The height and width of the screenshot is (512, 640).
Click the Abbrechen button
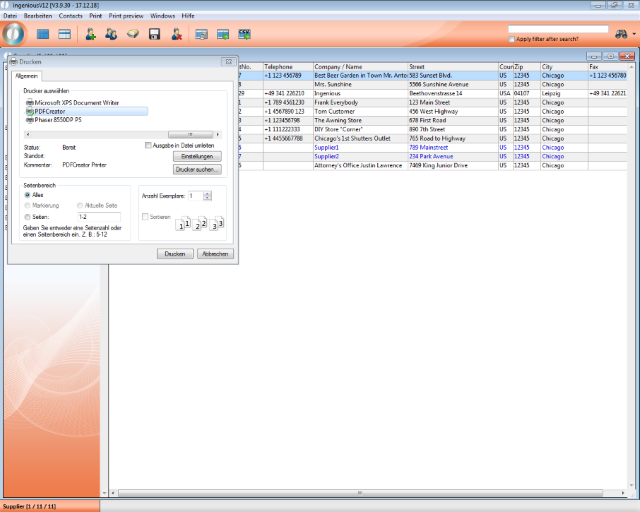[215, 254]
